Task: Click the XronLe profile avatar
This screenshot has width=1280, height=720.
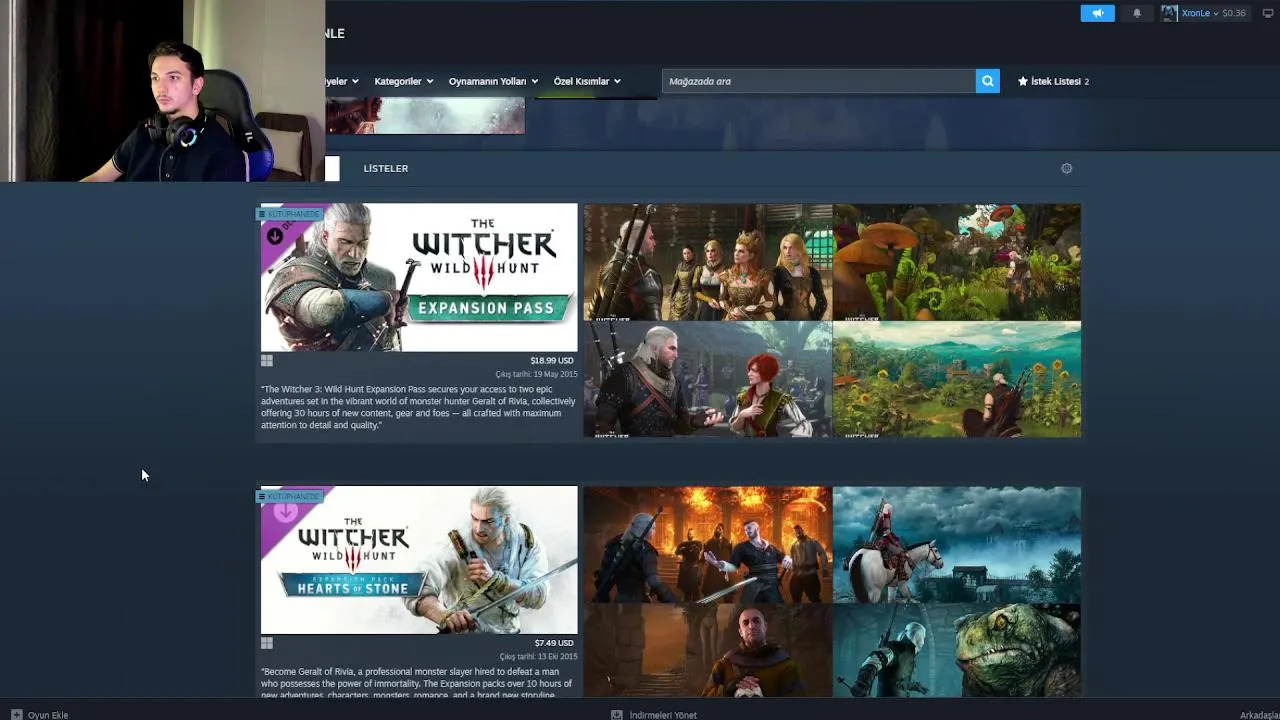Action: [1169, 13]
